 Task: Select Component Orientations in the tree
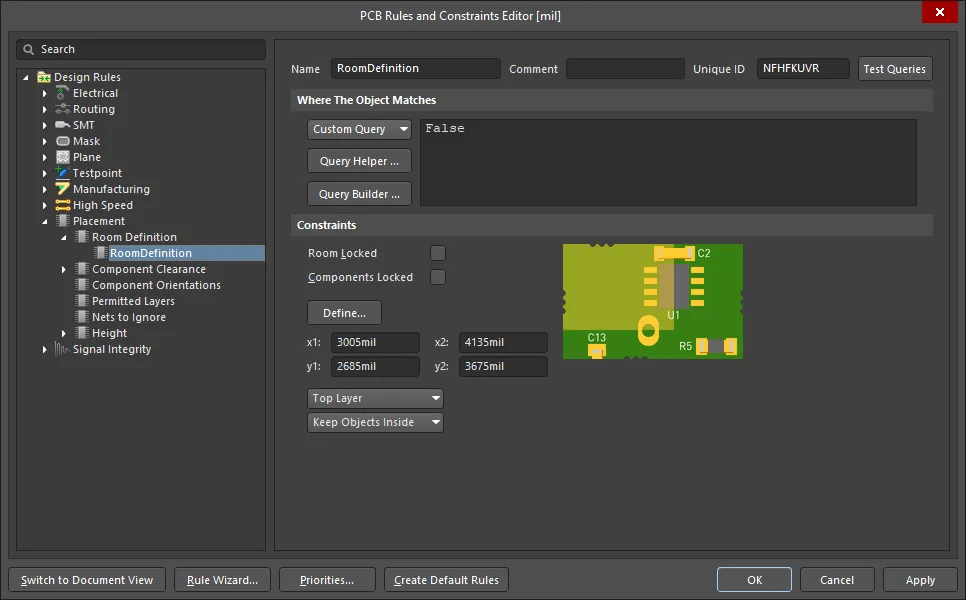coord(156,285)
